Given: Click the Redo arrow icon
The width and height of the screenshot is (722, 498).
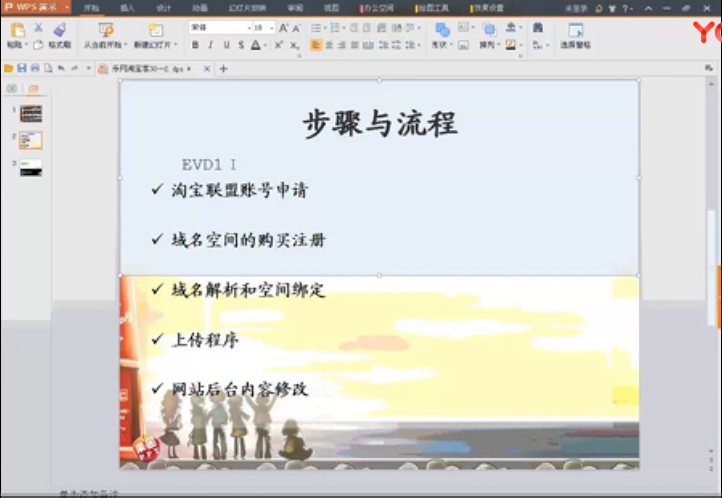Looking at the screenshot, I should (x=75, y=69).
